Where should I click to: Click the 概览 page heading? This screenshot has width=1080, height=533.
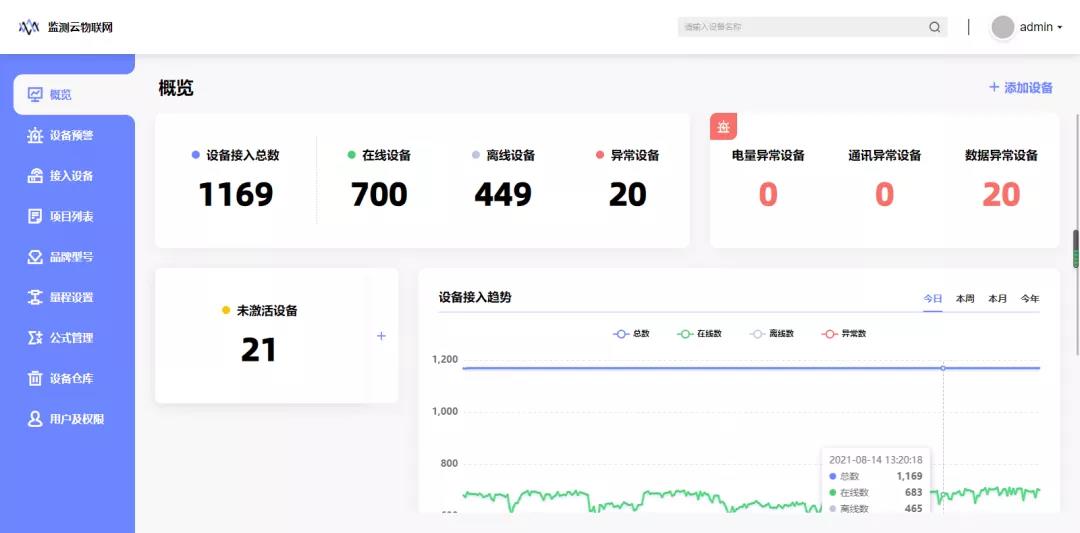(x=176, y=87)
